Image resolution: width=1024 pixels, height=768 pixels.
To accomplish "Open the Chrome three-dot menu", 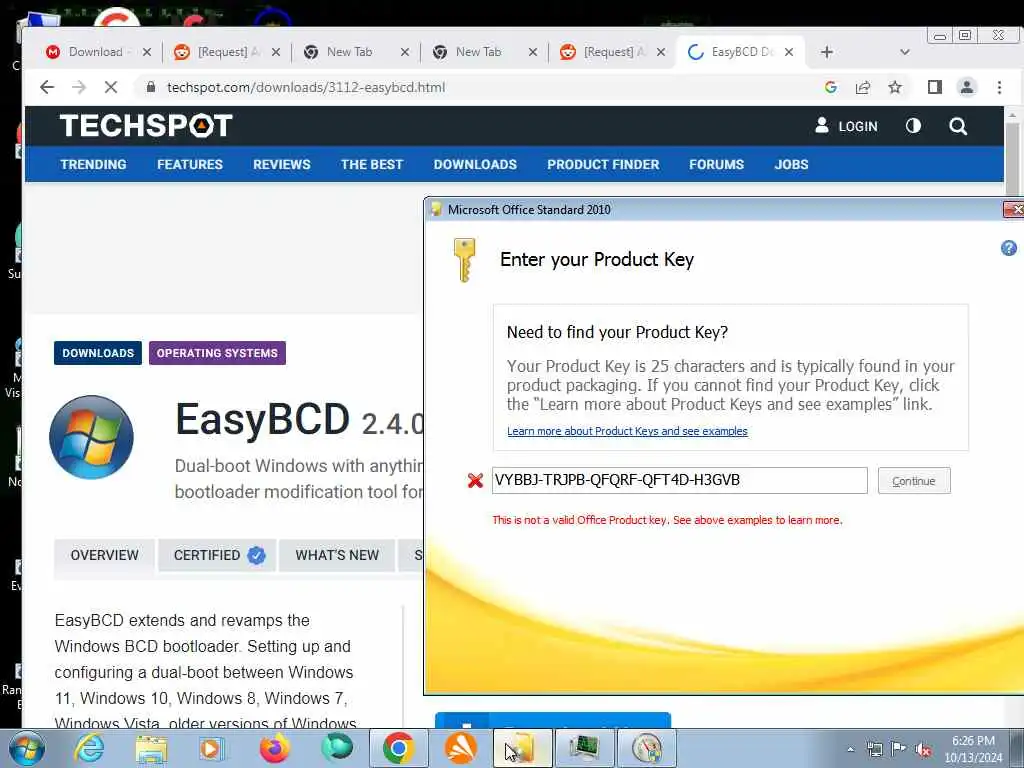I will point(999,87).
